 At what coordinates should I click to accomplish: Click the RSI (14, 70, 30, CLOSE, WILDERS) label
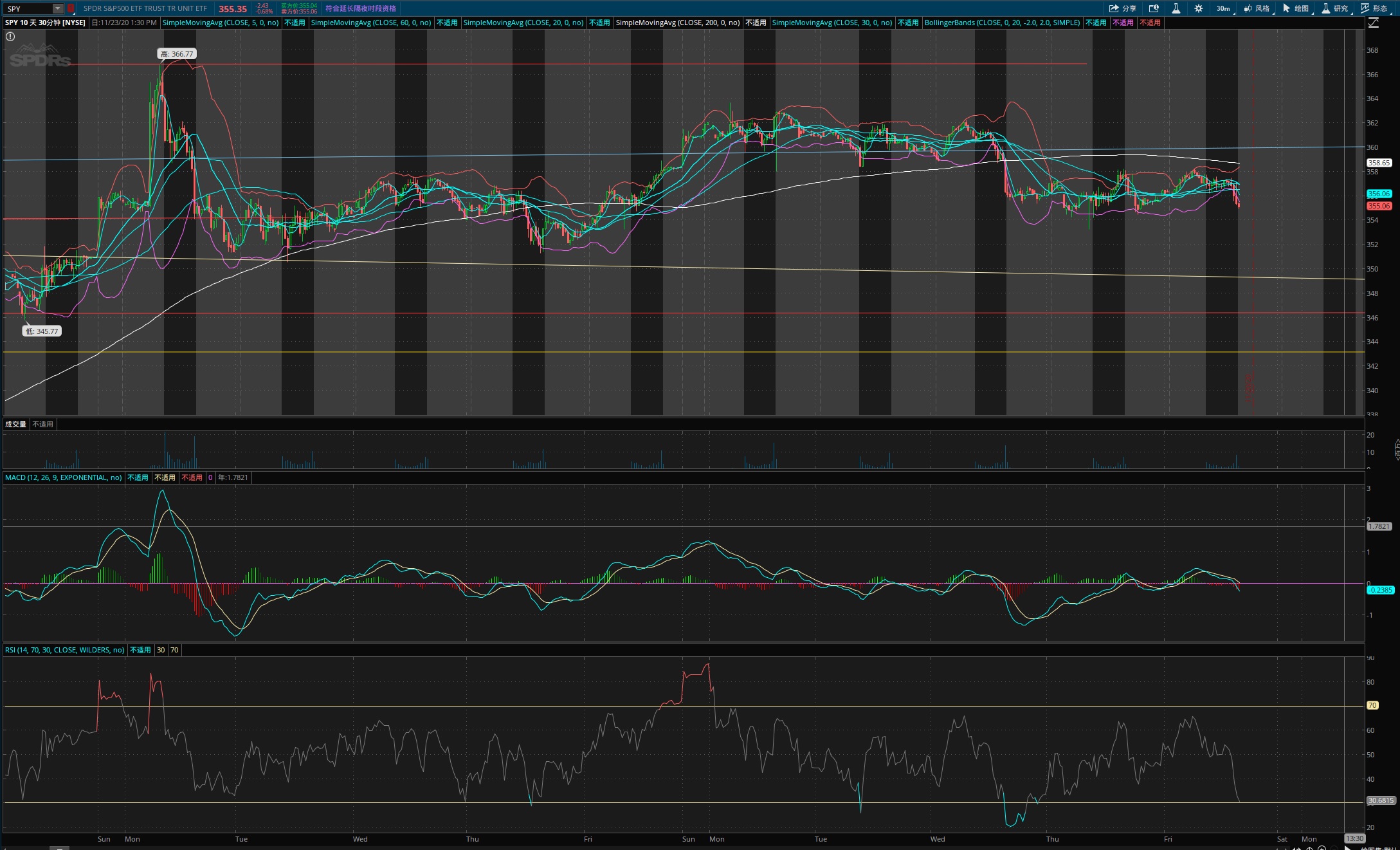(64, 650)
